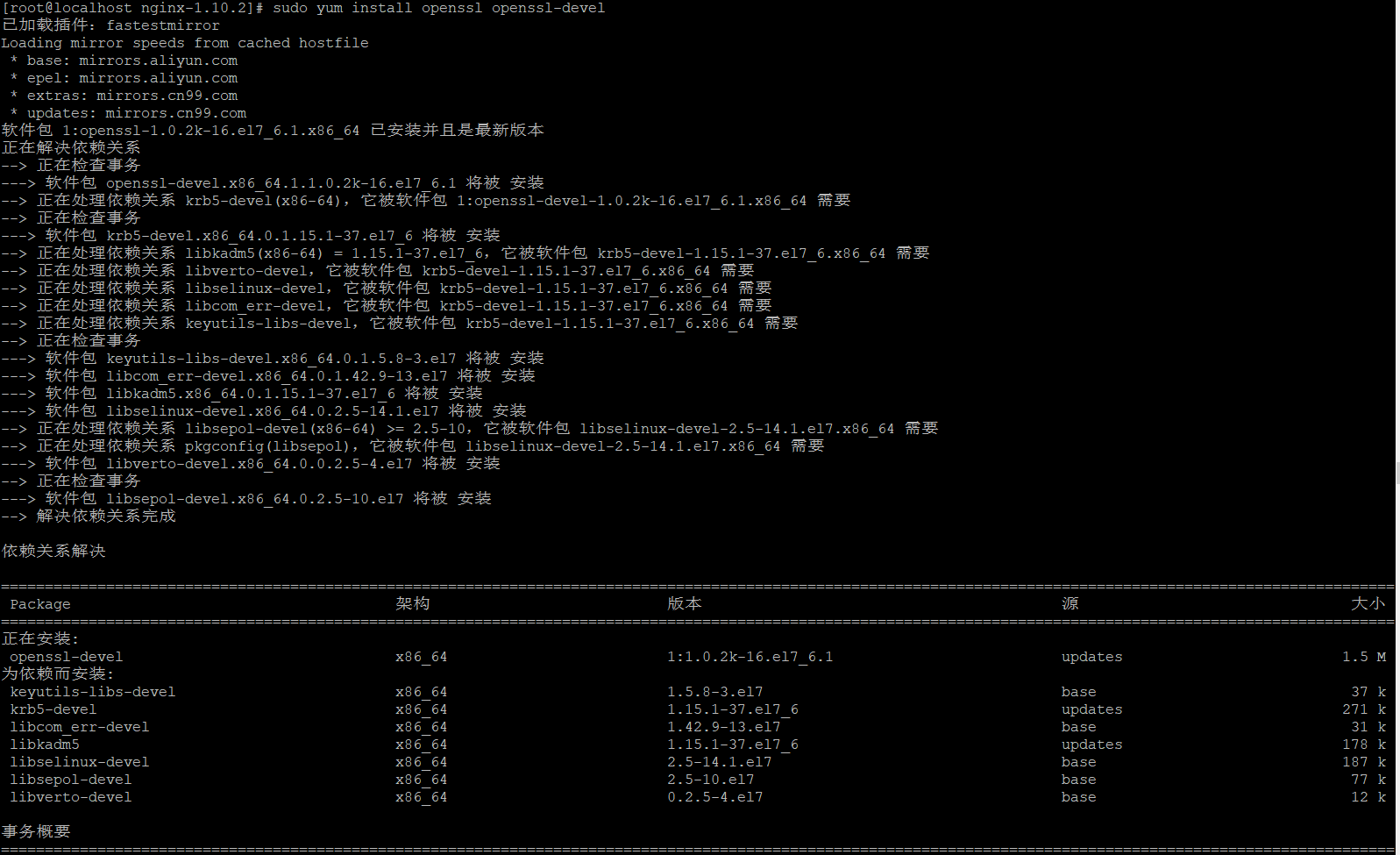Click 'openssl-devel.x86_64.1.1.0.2k-16.el7_6.1' in the log
Screen dimensions: 1400x855
tap(281, 183)
